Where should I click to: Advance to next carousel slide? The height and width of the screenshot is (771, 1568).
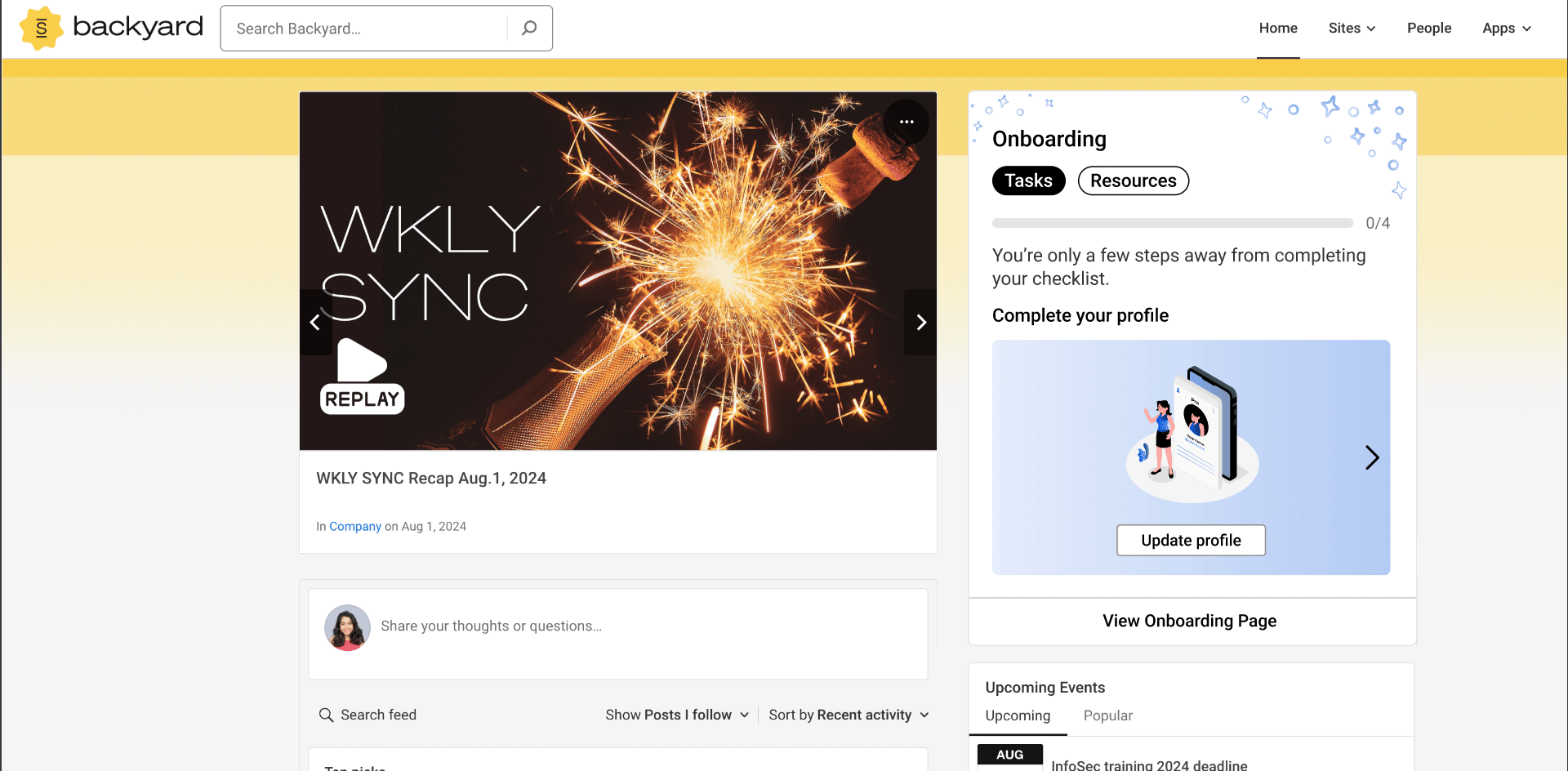(x=920, y=322)
